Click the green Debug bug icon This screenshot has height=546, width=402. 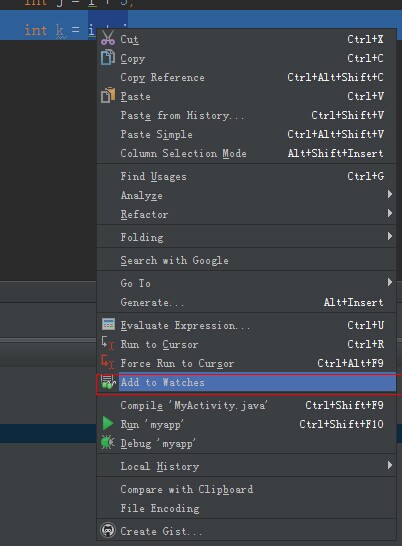[x=108, y=442]
